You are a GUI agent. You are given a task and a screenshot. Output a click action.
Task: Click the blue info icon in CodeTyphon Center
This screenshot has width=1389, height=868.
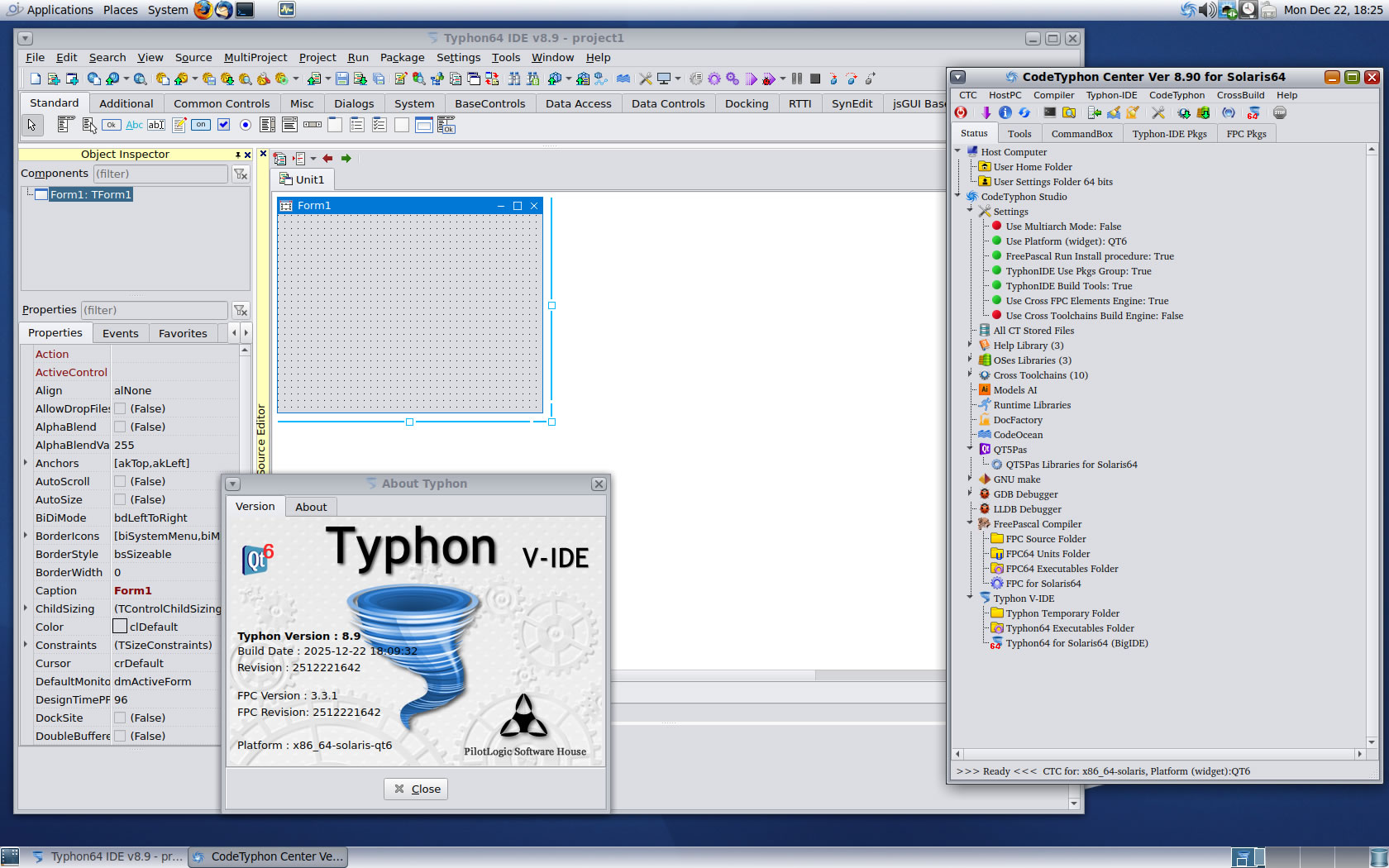[x=1005, y=113]
